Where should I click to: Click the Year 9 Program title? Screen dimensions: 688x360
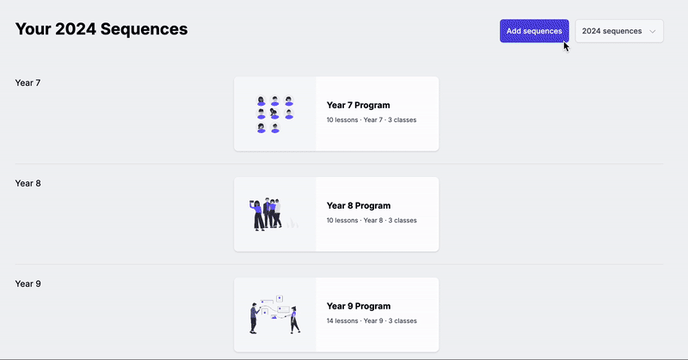point(358,306)
